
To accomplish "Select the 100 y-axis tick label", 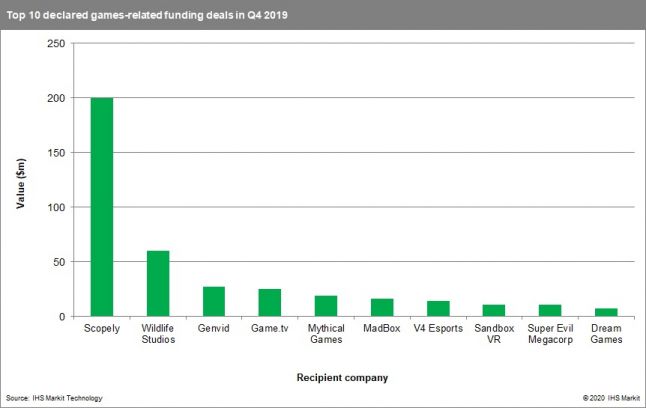I will pos(57,208).
